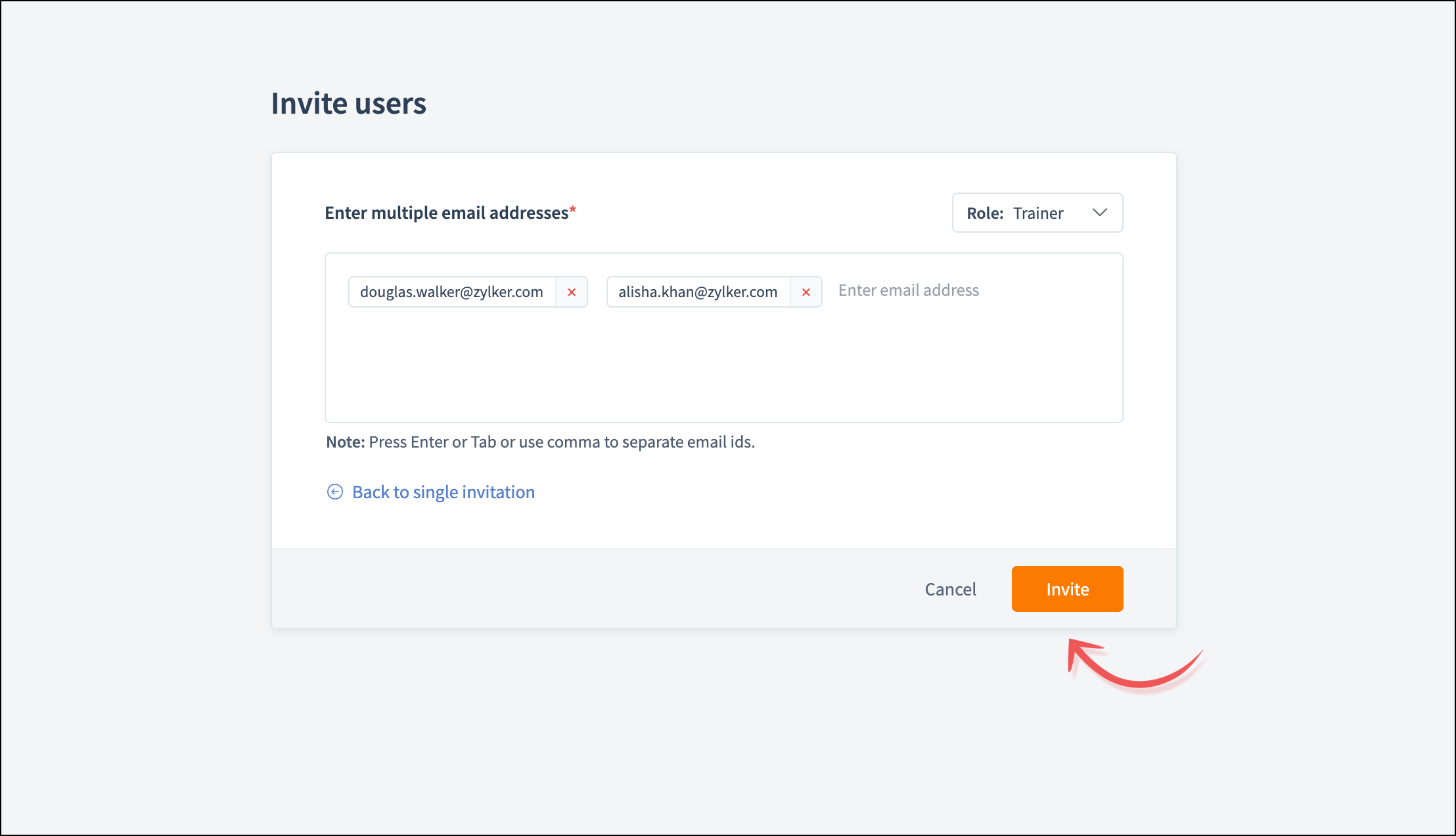
Task: Expand the Role dropdown chevron
Action: (x=1100, y=212)
